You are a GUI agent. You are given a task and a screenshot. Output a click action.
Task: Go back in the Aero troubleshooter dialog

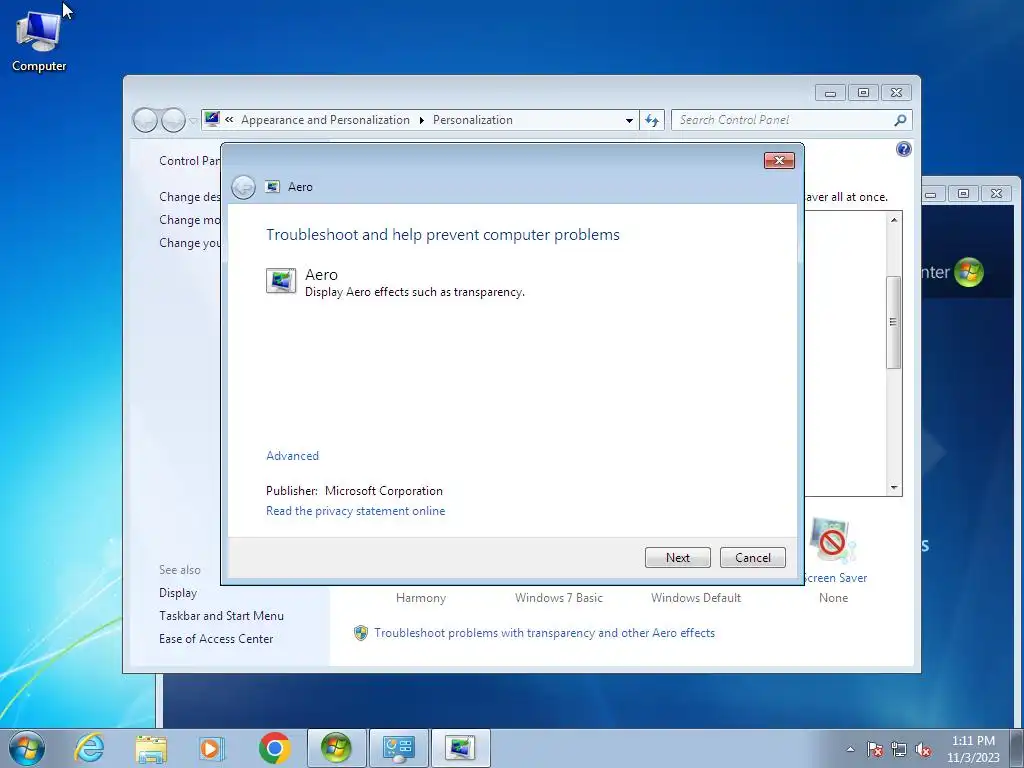pos(243,187)
